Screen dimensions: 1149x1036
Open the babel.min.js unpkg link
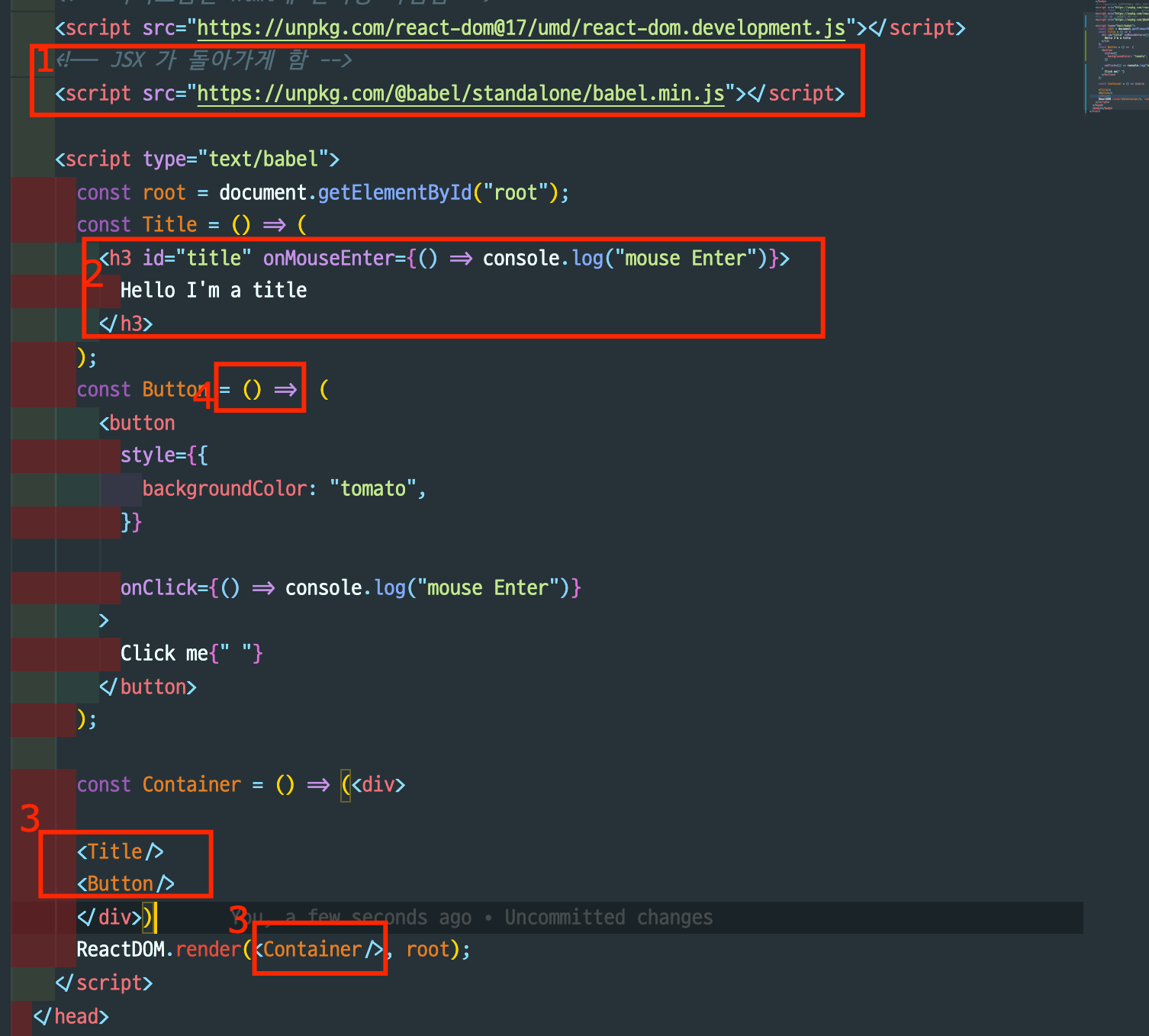coord(458,93)
